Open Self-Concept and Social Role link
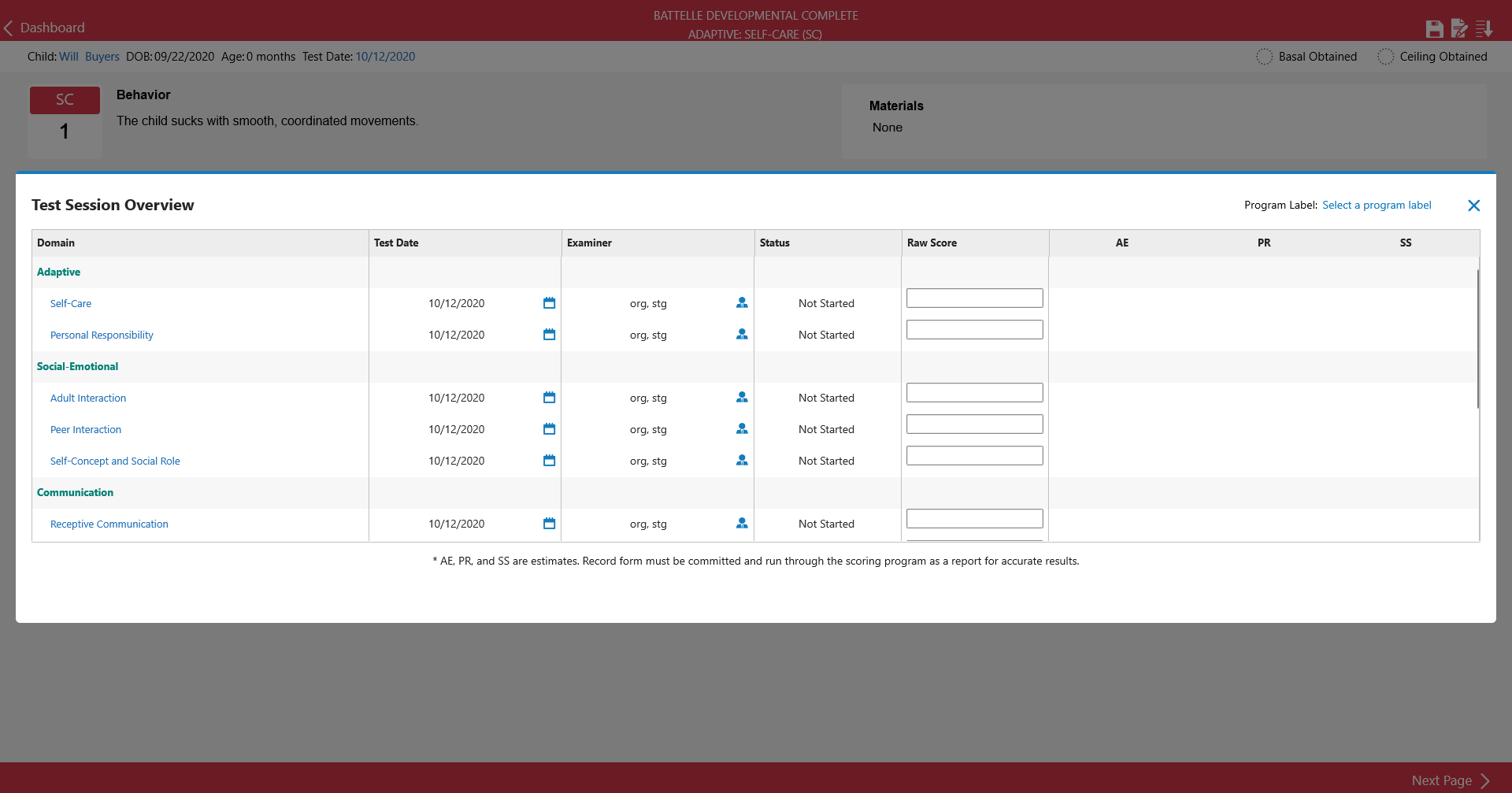This screenshot has height=793, width=1512. (115, 461)
